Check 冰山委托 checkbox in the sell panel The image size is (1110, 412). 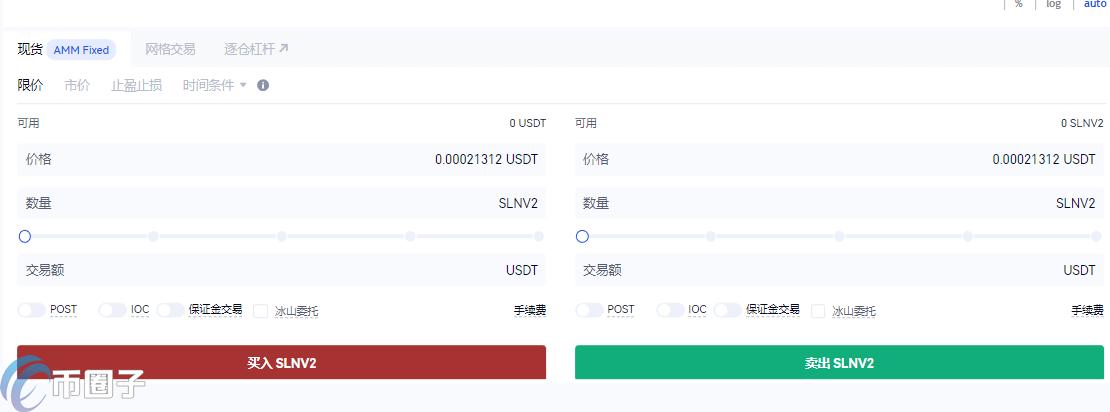[818, 311]
